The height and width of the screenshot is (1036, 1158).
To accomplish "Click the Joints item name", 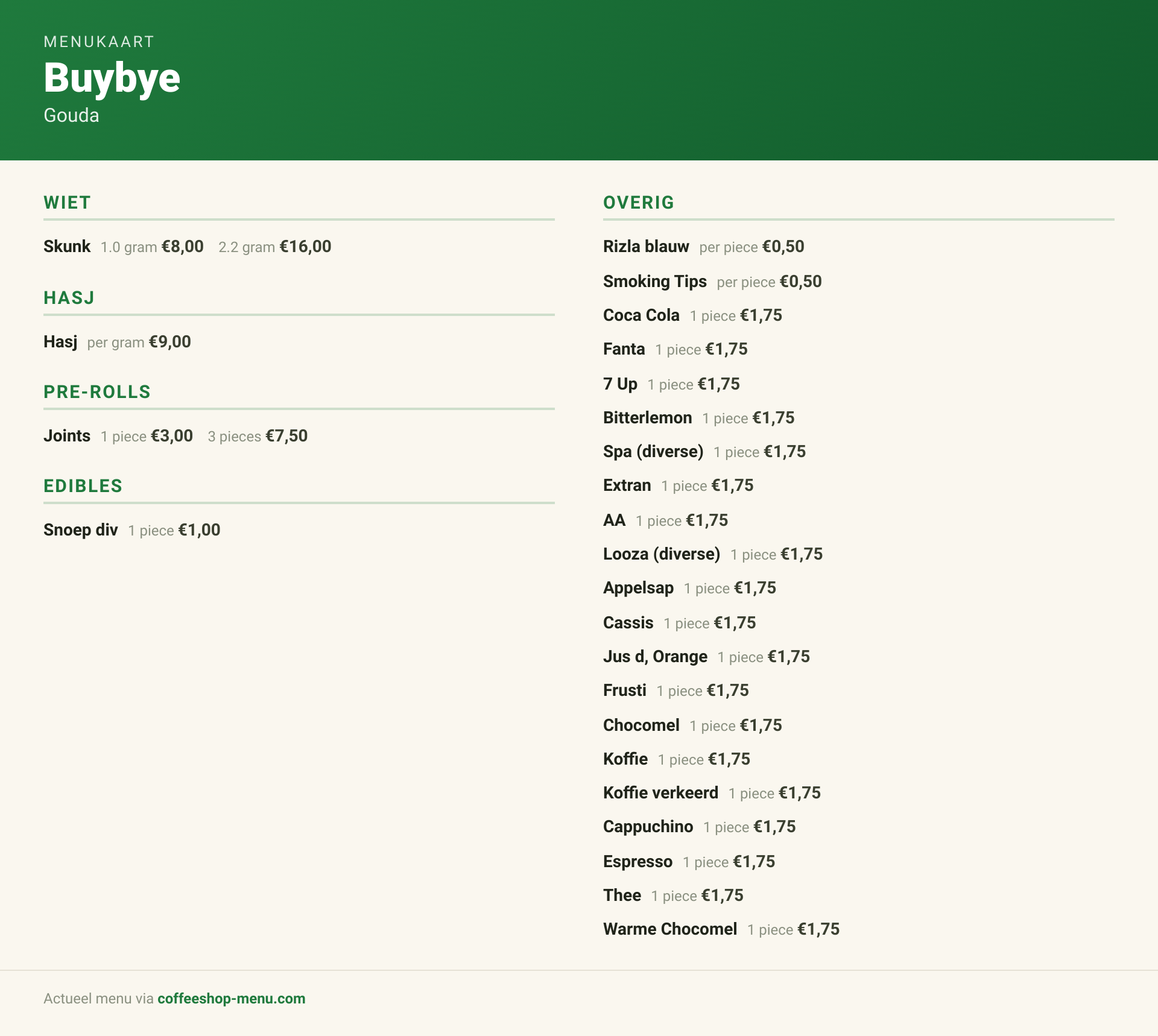I will [x=67, y=436].
